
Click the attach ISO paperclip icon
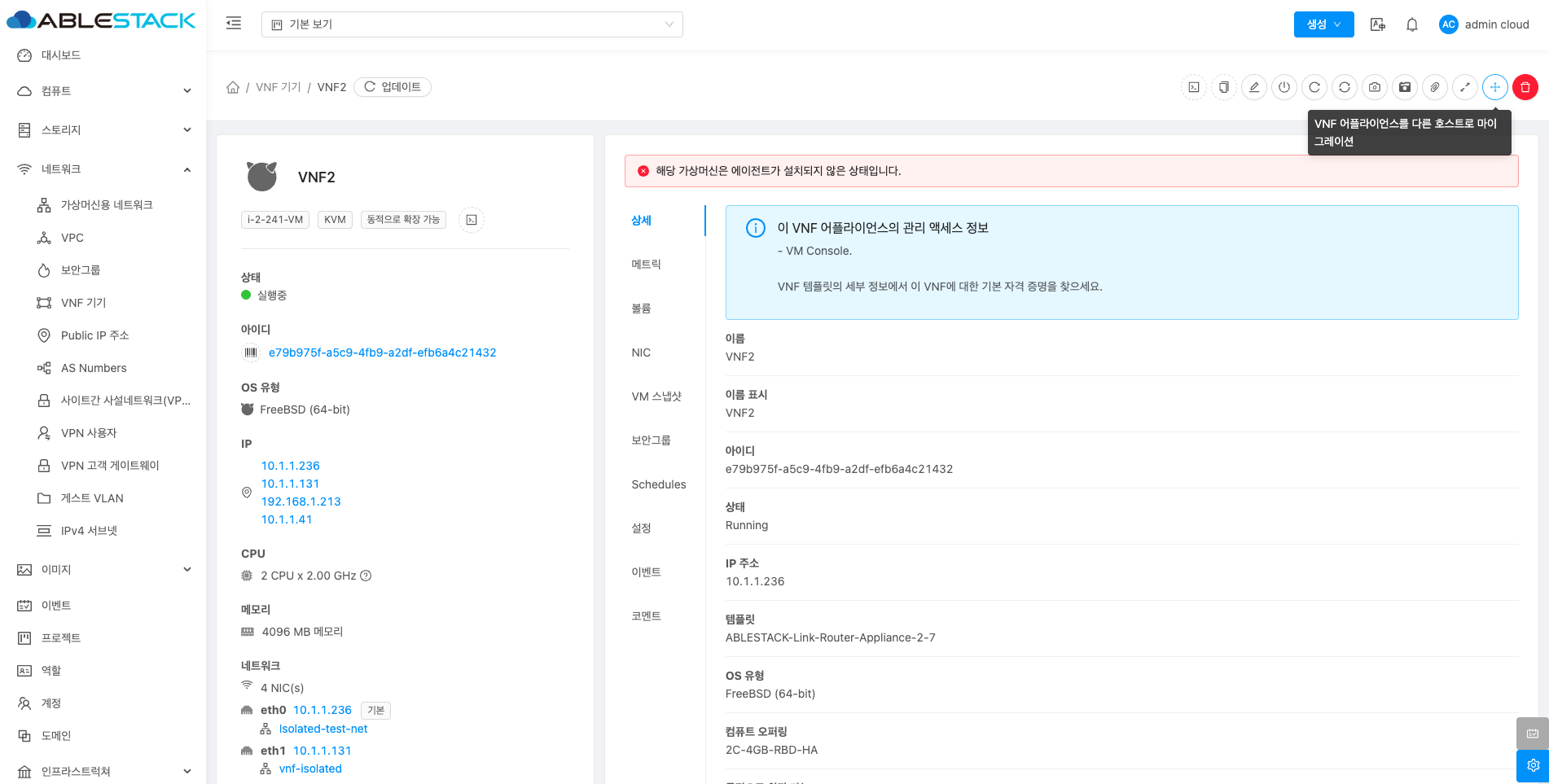(x=1435, y=87)
